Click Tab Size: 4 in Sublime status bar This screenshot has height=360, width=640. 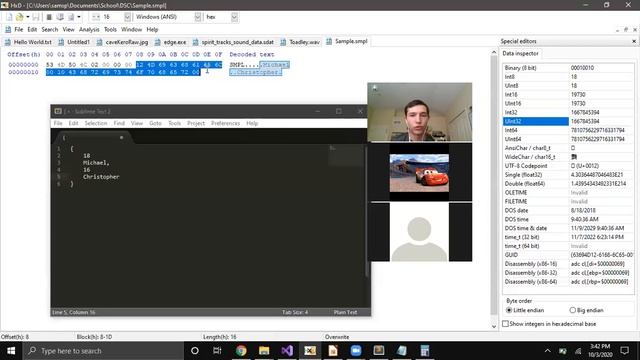point(295,312)
